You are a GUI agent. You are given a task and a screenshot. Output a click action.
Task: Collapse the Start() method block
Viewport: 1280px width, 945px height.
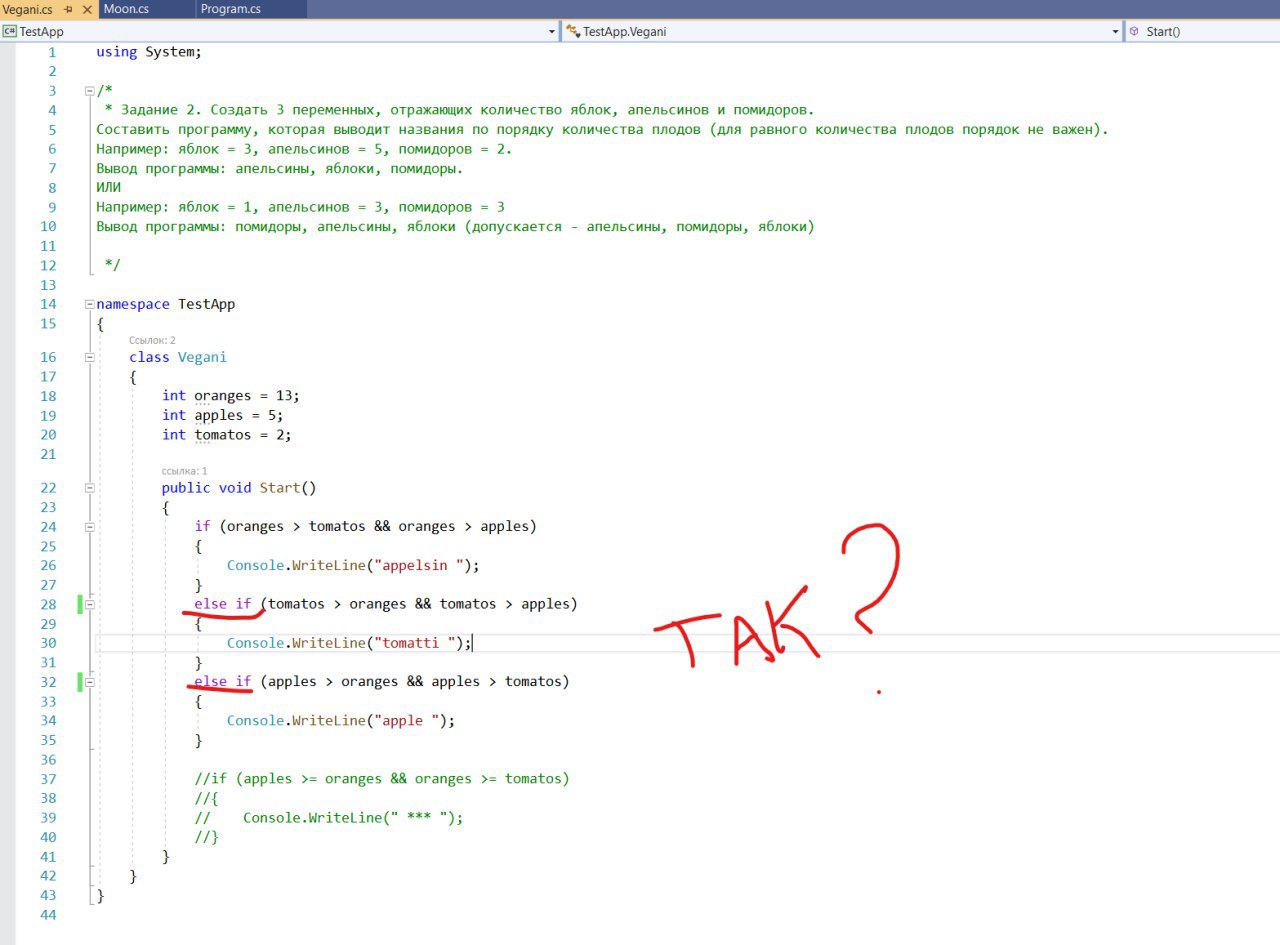pos(89,489)
